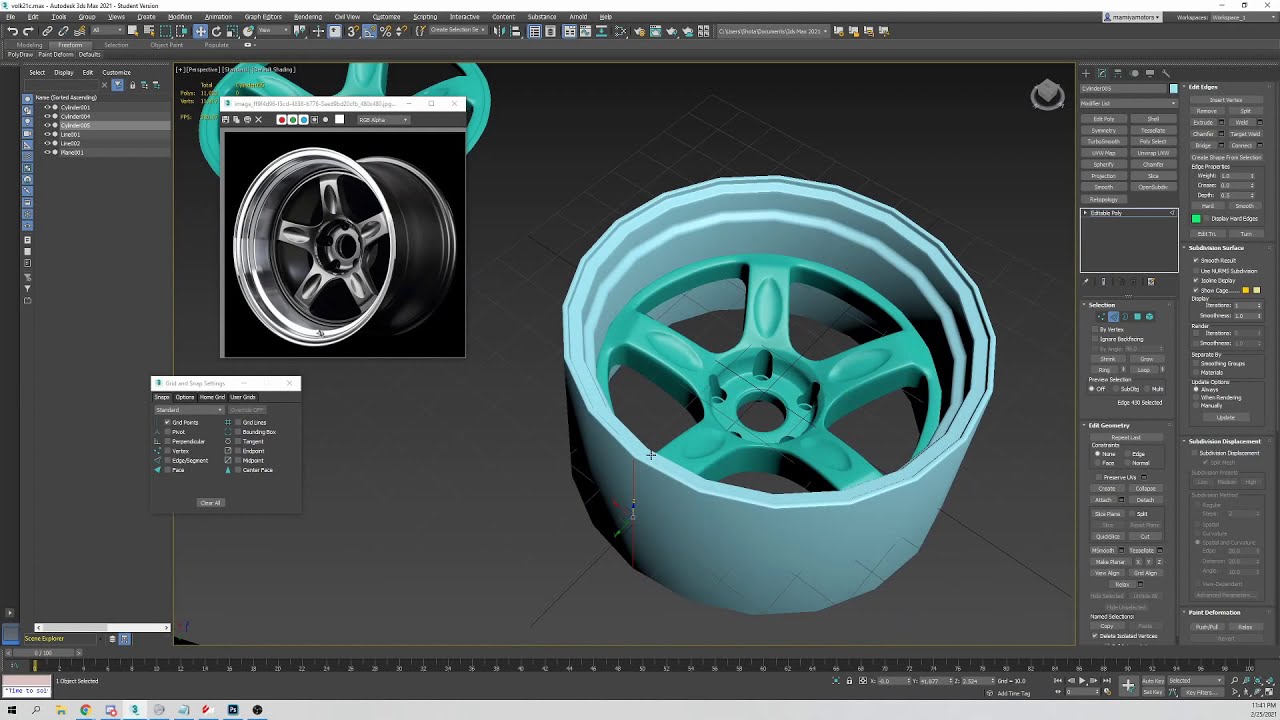The image size is (1280, 720).
Task: Click the Mirror tool icon
Action: [498, 31]
